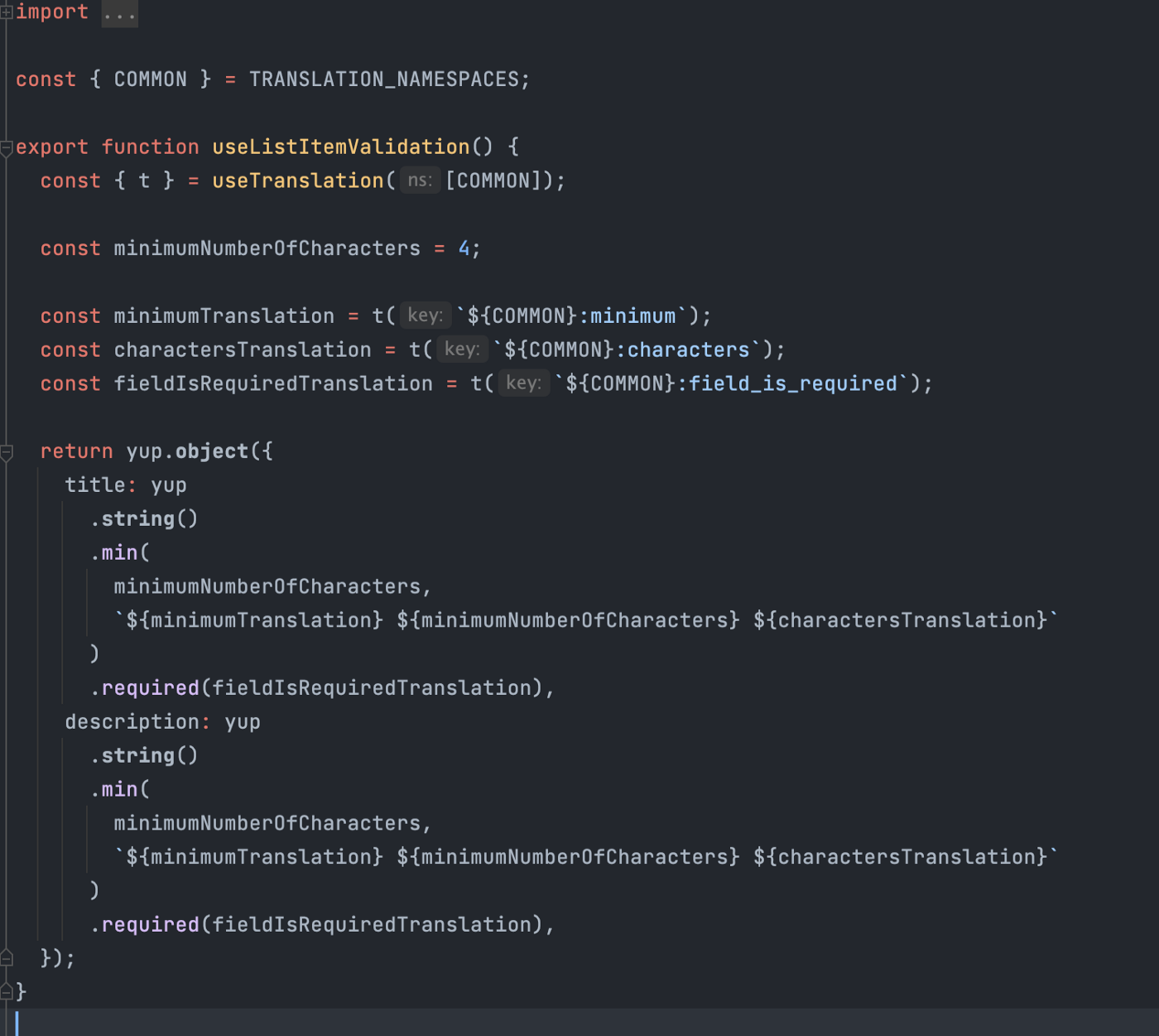This screenshot has height=1036, width=1159.
Task: Expand the folded import statement in the gutter
Action: [x=7, y=12]
